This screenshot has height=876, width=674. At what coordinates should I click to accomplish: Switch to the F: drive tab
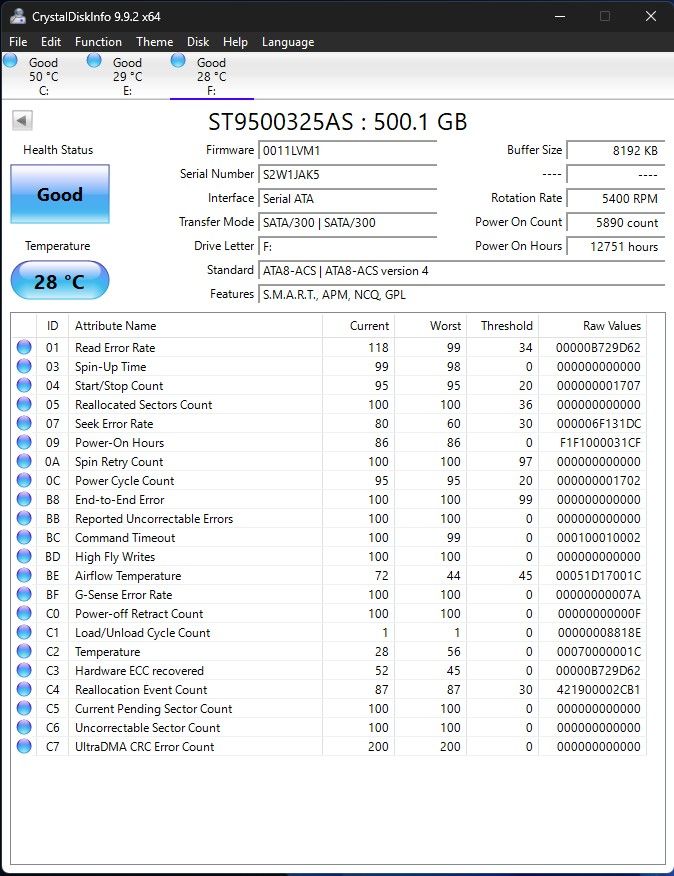point(212,76)
